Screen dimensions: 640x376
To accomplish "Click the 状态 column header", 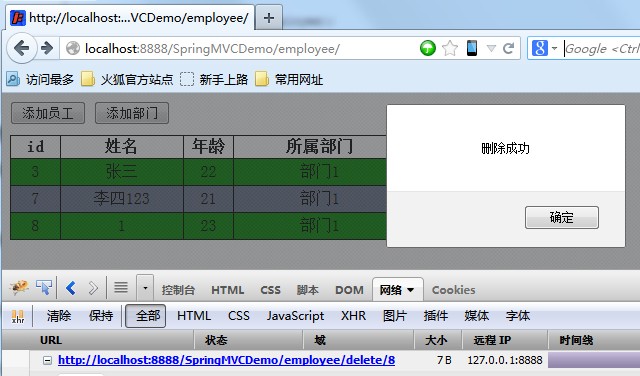I will pos(248,340).
